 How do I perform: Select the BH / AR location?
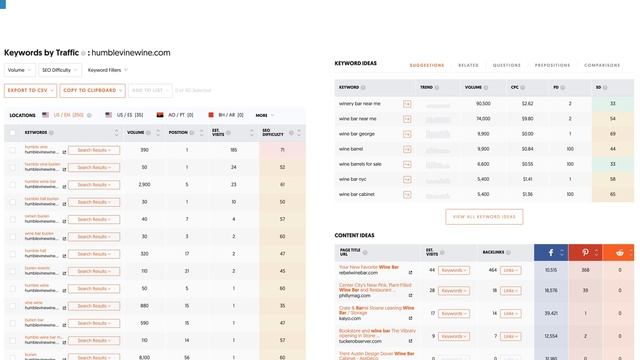point(226,115)
